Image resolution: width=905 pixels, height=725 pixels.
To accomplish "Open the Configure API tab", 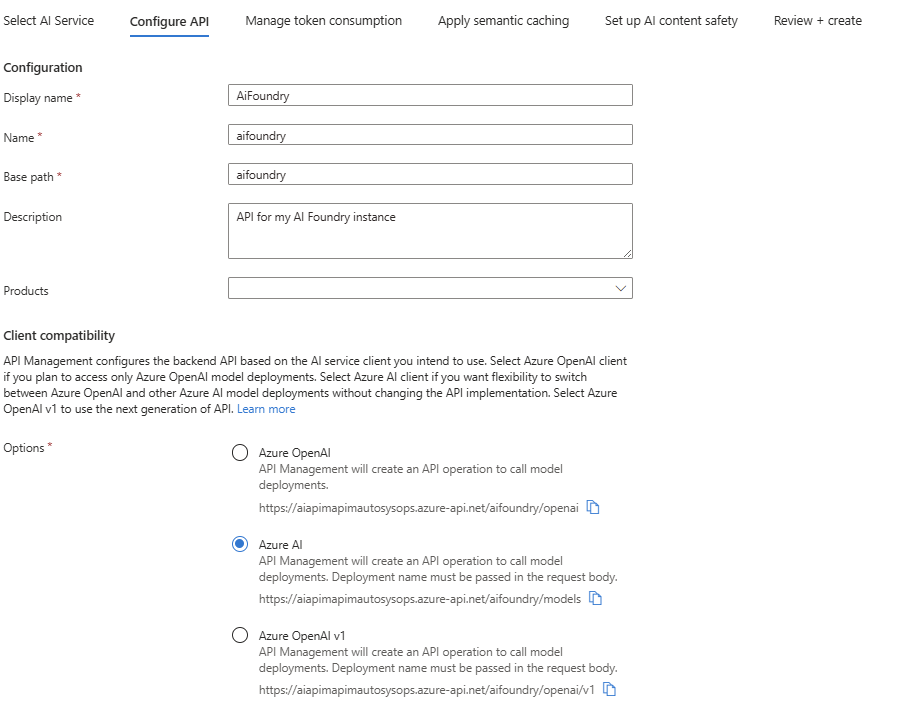I will tap(169, 22).
